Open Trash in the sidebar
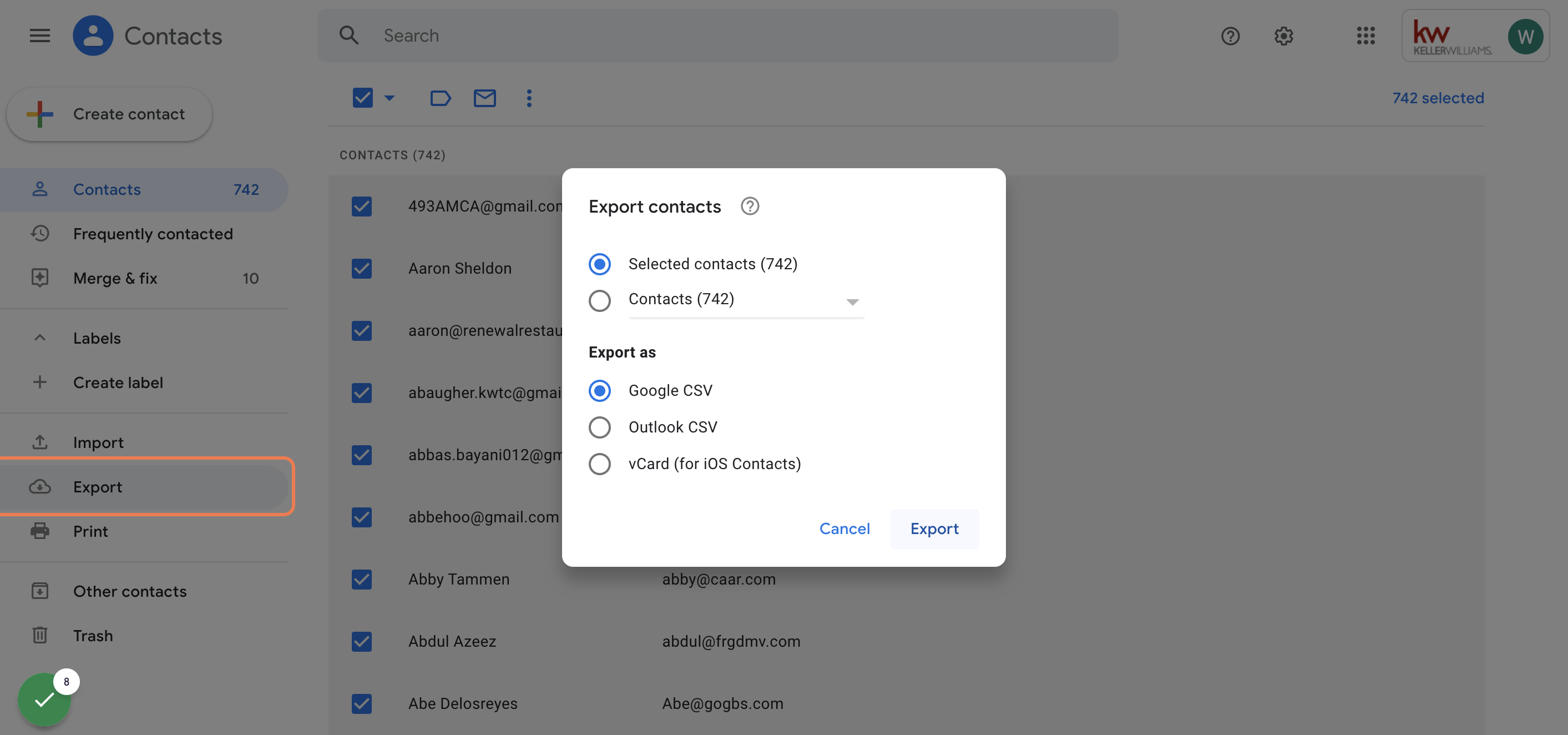The width and height of the screenshot is (1568, 735). coord(144,636)
